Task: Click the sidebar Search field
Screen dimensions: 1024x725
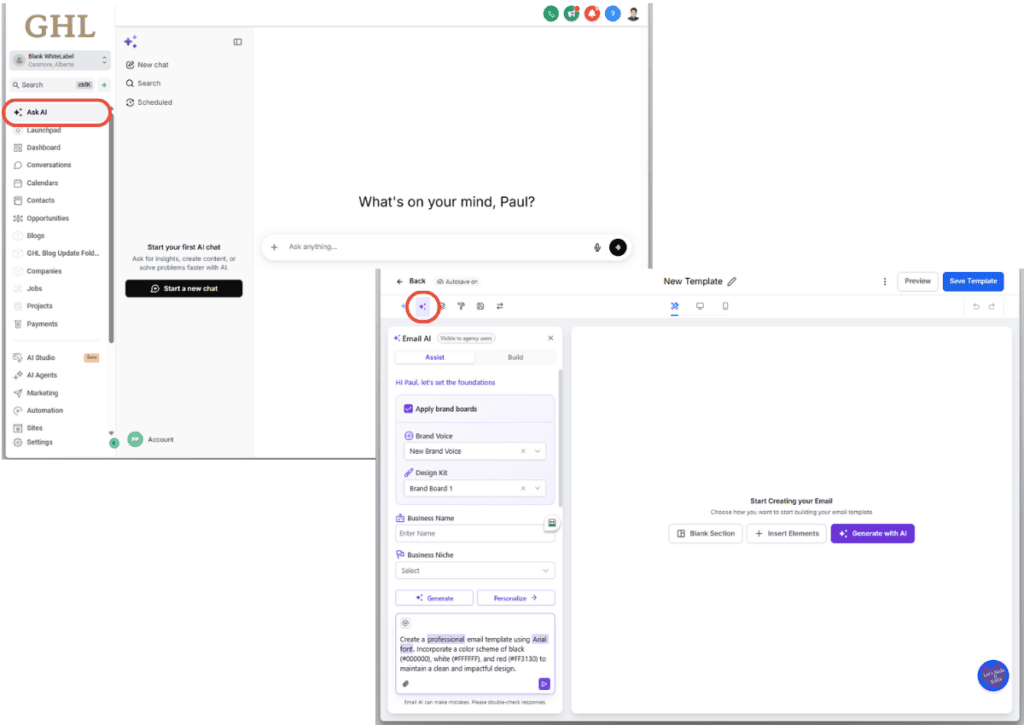Action: (x=52, y=85)
